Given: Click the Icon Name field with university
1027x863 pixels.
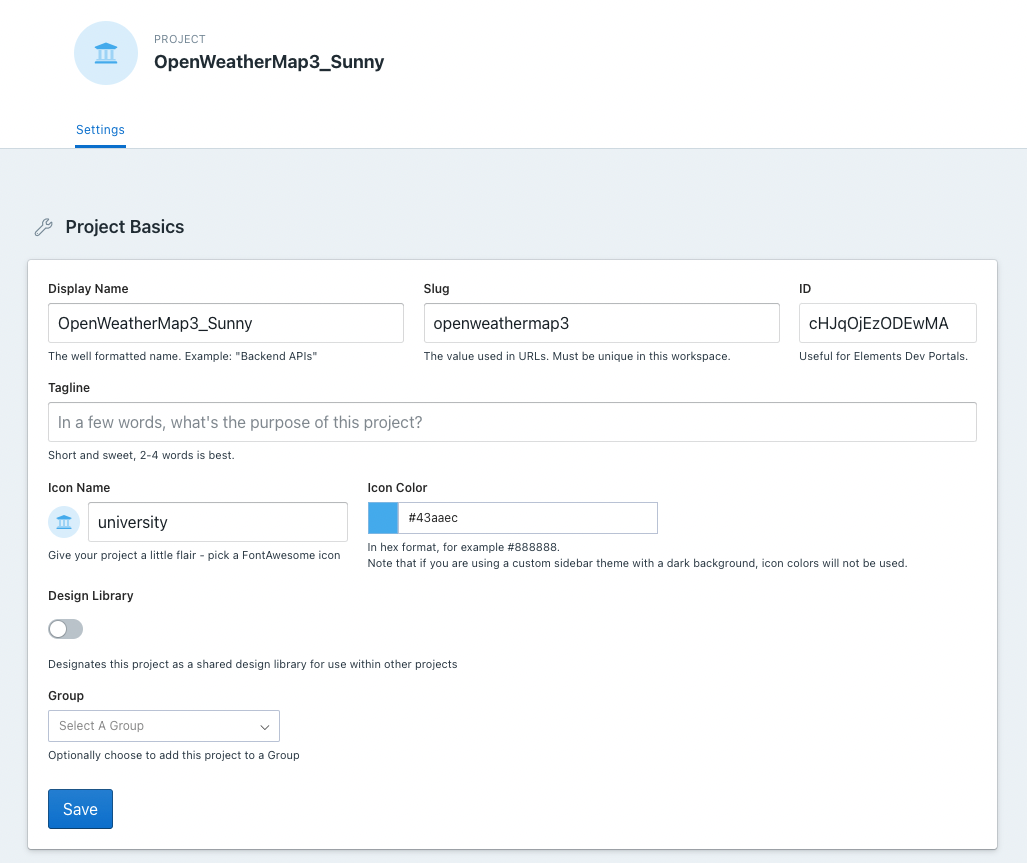Looking at the screenshot, I should [x=218, y=522].
